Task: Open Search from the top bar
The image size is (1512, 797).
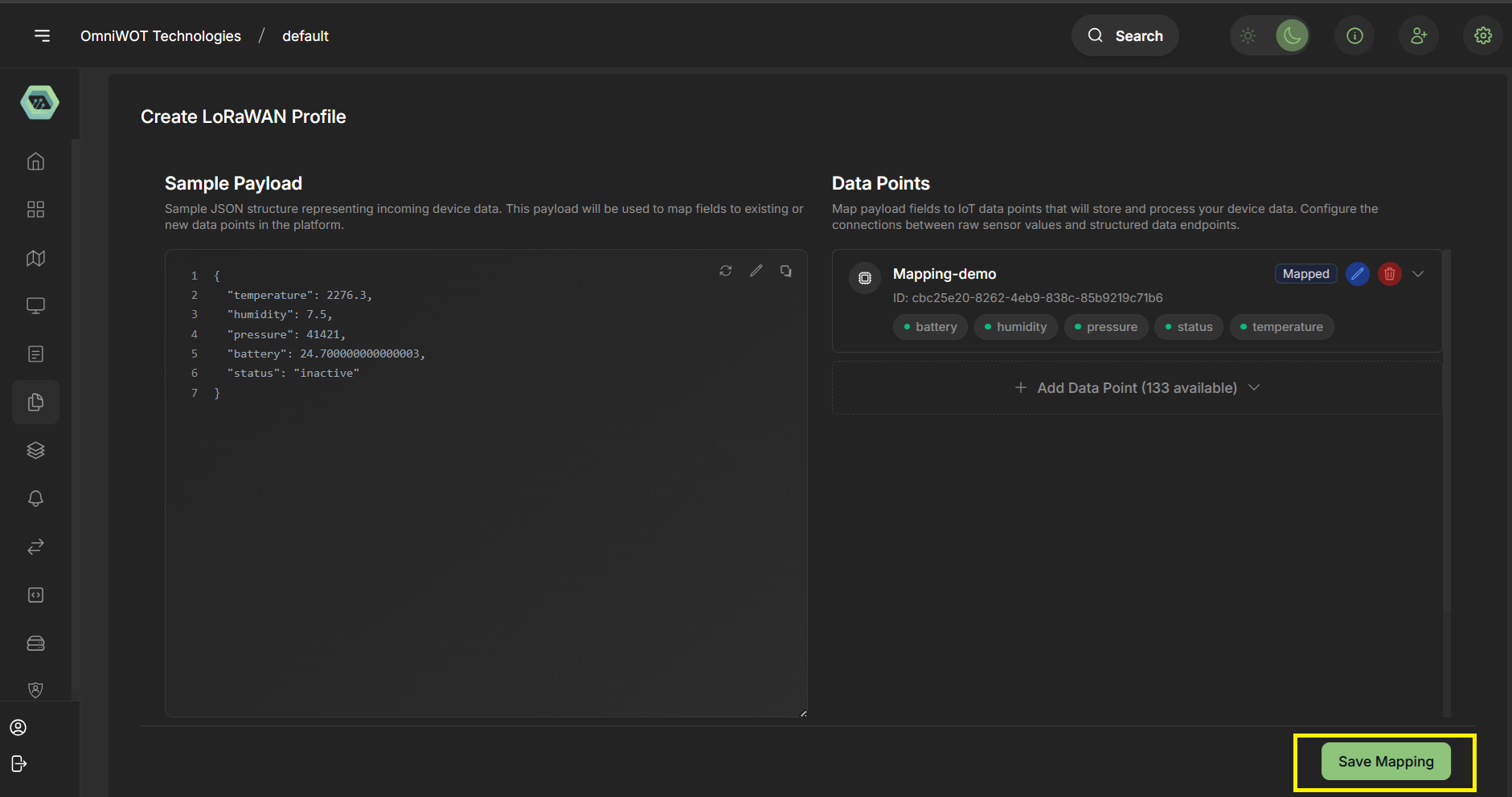Action: [x=1125, y=35]
